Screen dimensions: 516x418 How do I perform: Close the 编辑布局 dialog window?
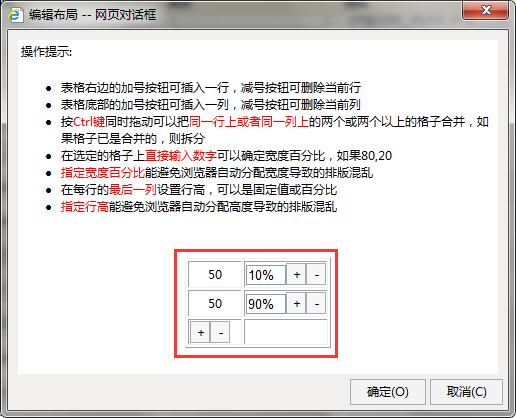pyautogui.click(x=485, y=10)
